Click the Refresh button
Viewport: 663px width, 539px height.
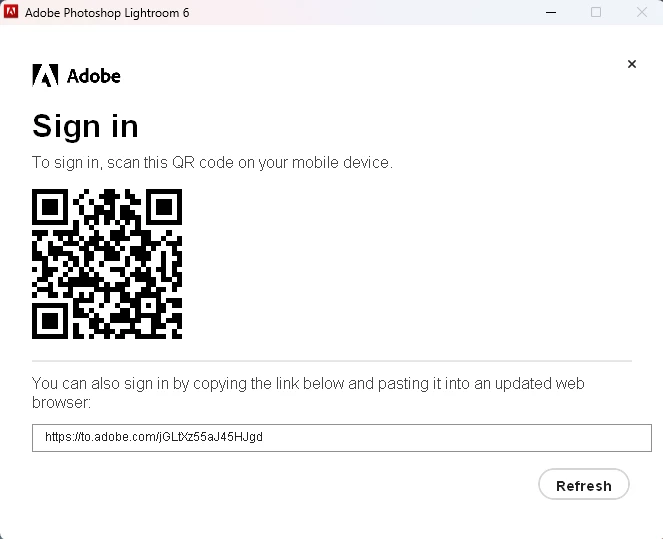tap(584, 484)
